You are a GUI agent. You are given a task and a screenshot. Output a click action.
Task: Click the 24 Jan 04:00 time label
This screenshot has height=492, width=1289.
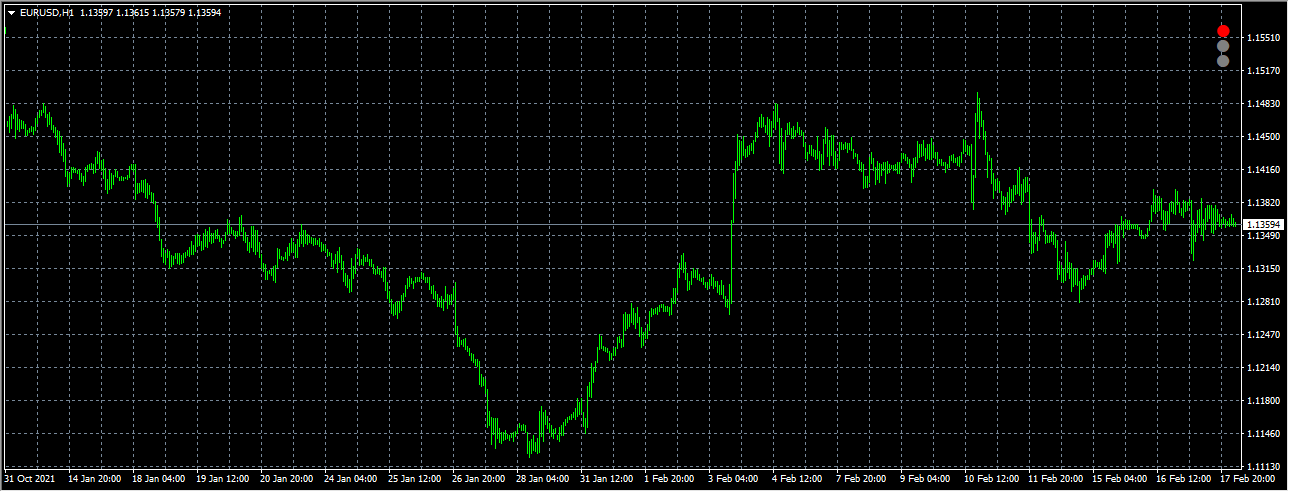point(351,479)
